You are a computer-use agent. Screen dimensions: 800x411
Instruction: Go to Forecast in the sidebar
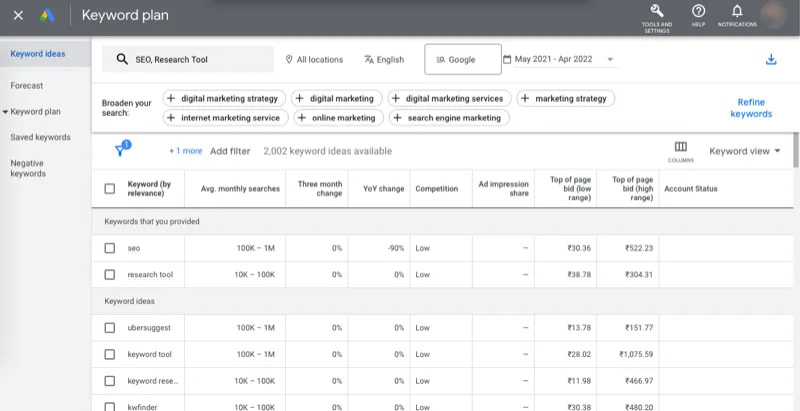27,86
